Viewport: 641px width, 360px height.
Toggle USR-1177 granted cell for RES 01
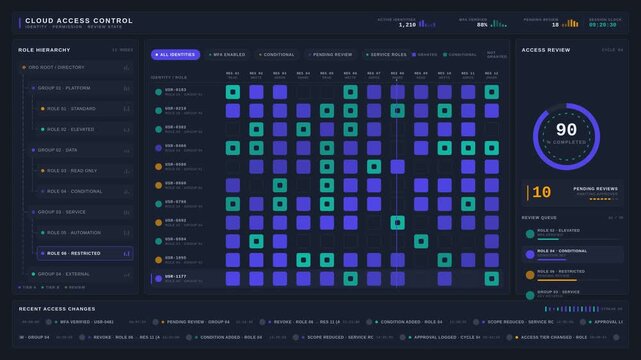(233, 279)
